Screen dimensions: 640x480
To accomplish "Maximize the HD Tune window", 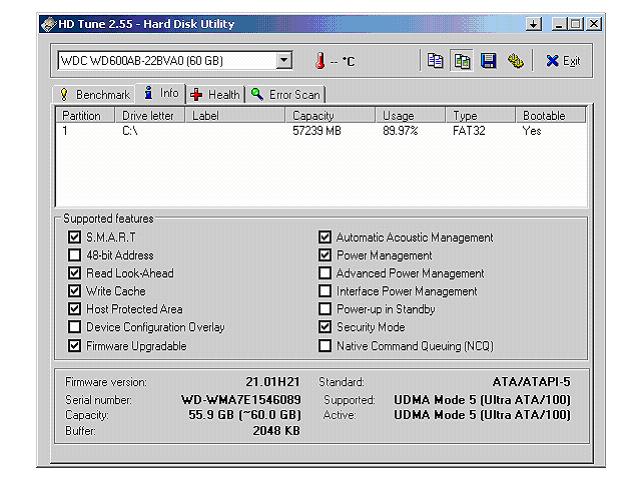I will 576,24.
